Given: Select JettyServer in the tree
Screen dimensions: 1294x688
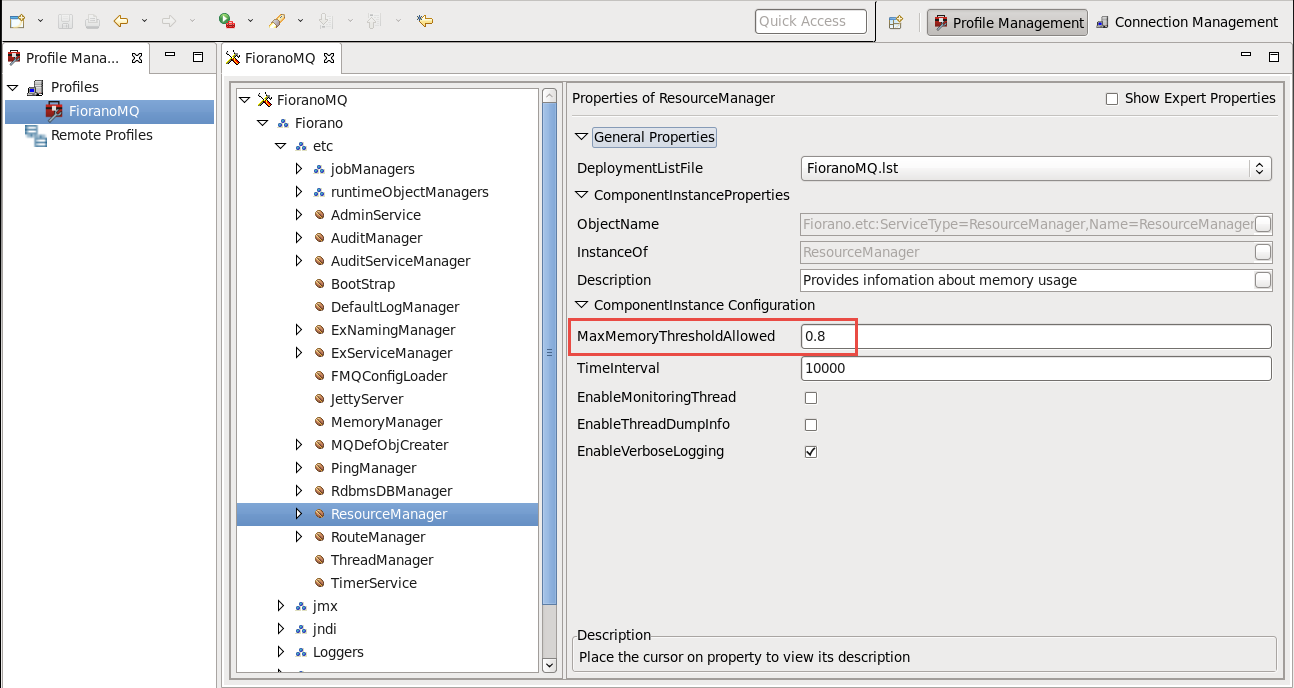Looking at the screenshot, I should coord(367,399).
